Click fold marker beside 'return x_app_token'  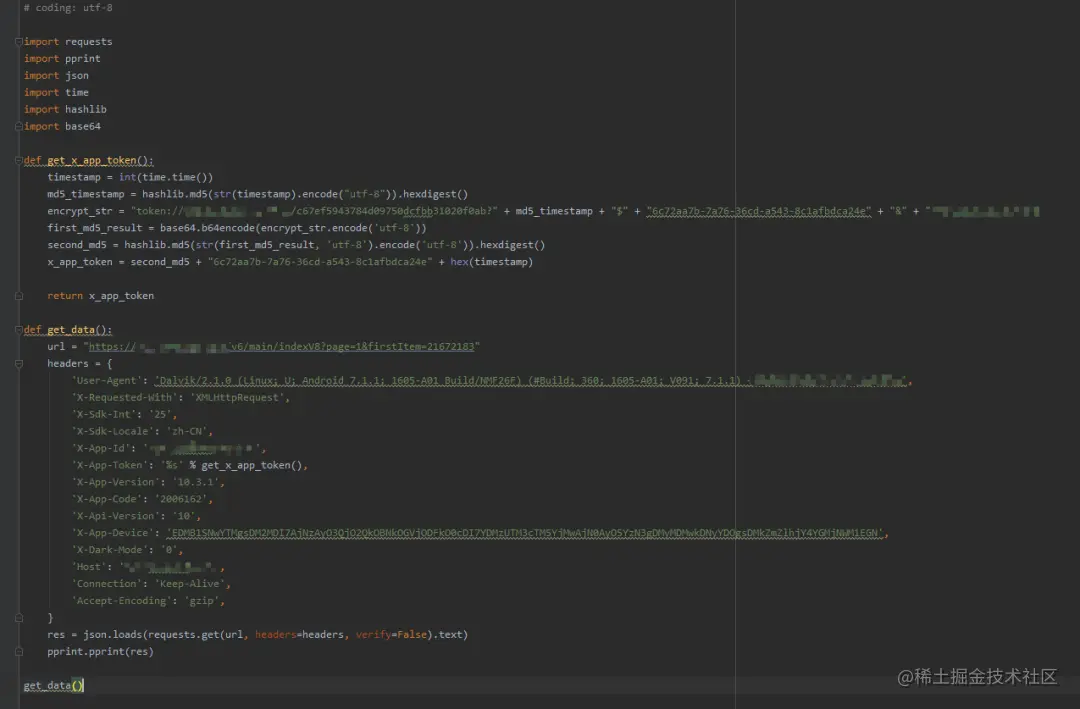coord(19,296)
